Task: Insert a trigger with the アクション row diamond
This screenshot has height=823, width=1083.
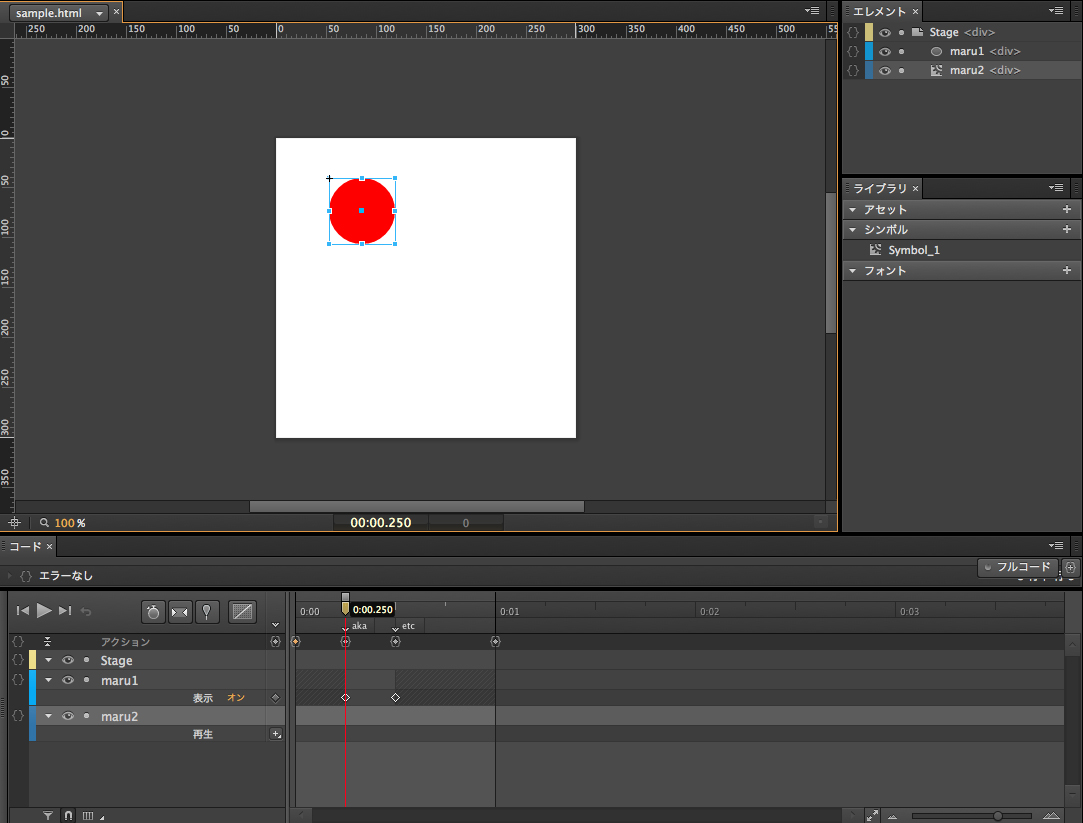Action: click(275, 641)
